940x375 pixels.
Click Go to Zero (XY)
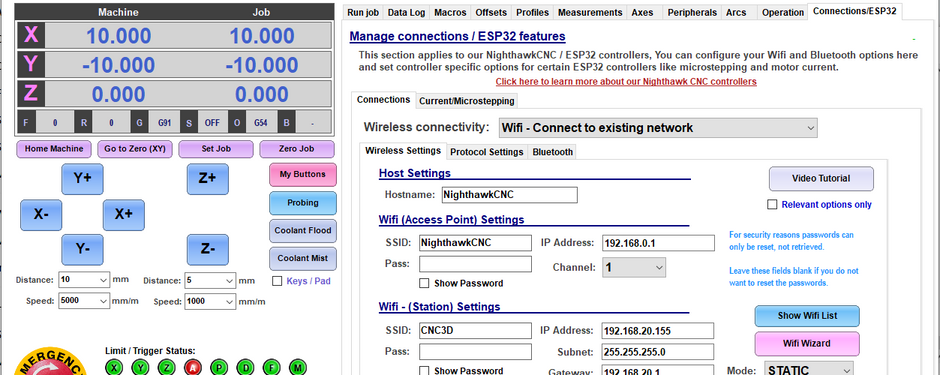[x=135, y=149]
